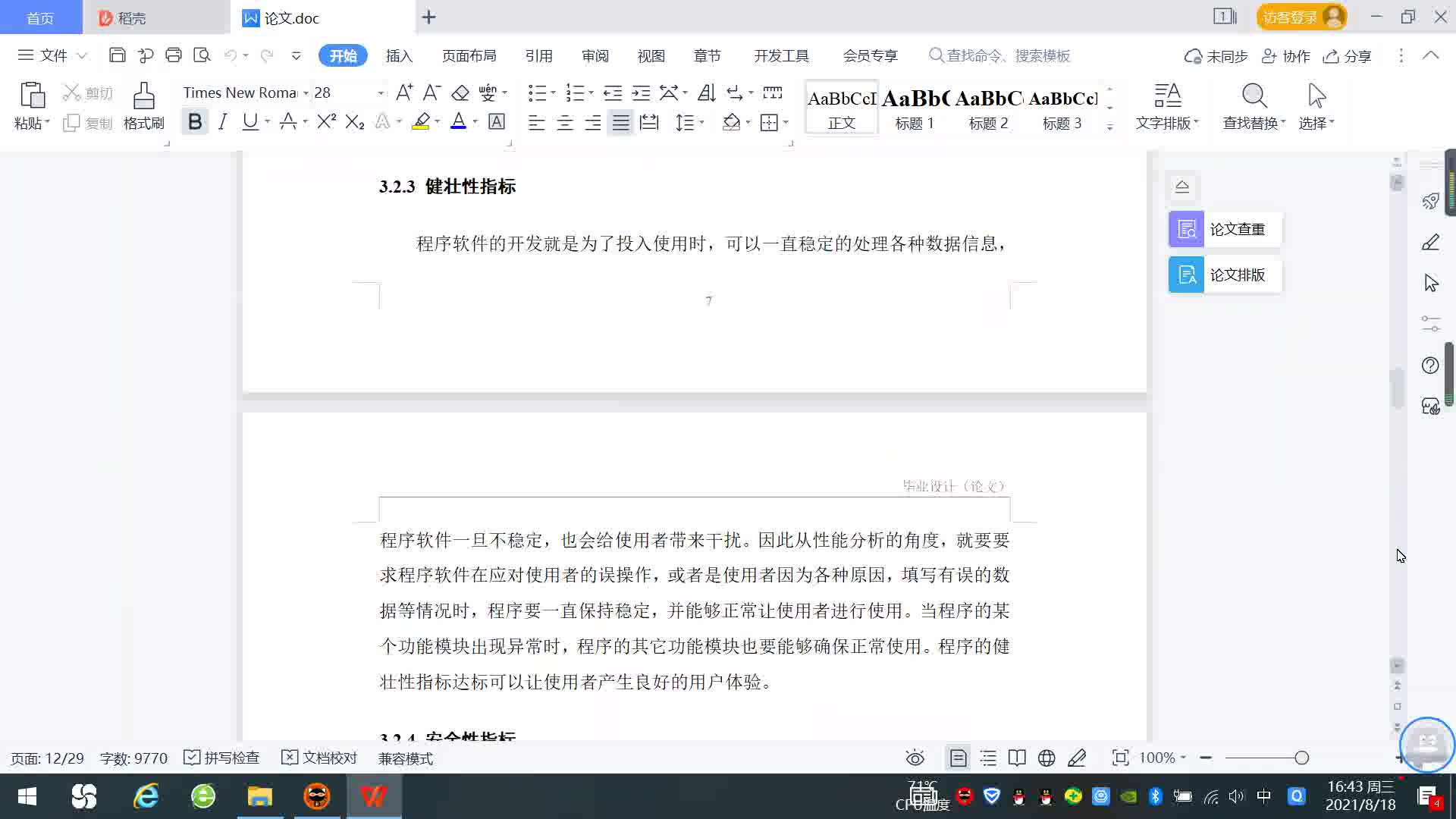Open the Times New Roman font dropdown

[x=306, y=93]
